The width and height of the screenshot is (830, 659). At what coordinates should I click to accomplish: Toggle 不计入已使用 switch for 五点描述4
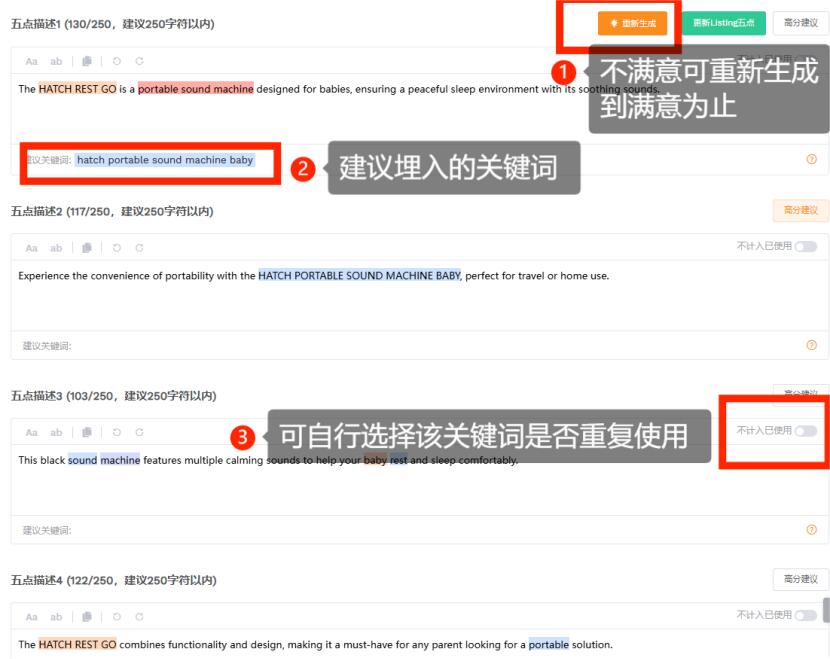point(806,615)
